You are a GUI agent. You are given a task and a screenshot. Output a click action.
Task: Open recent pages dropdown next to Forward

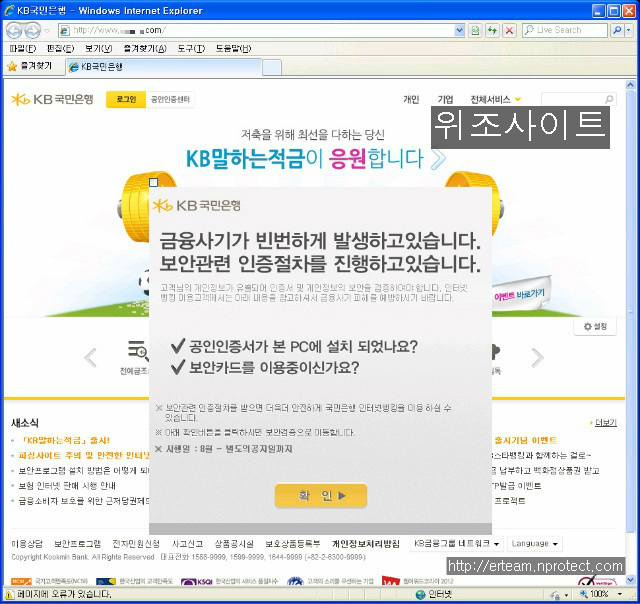47,31
